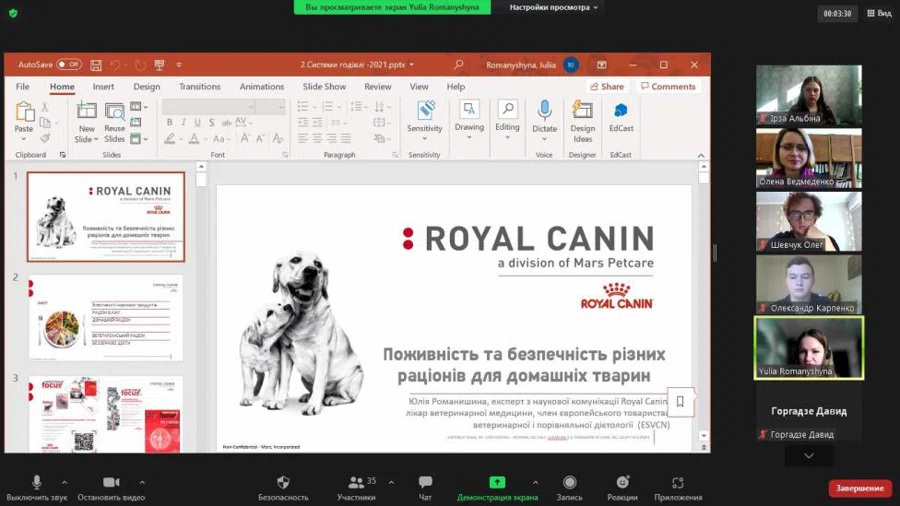Click the Cut scissors icon
Viewport: 900px width, 506px height.
coord(45,107)
